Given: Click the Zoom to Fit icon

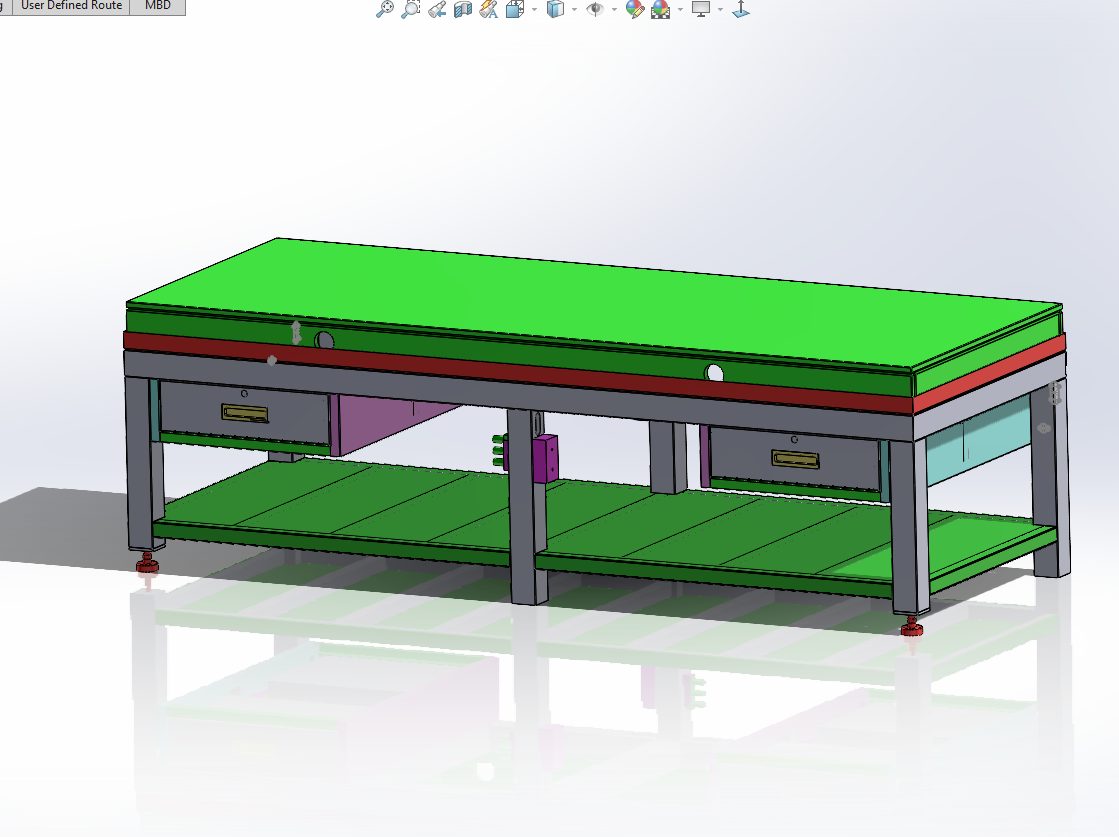Looking at the screenshot, I should pyautogui.click(x=385, y=9).
